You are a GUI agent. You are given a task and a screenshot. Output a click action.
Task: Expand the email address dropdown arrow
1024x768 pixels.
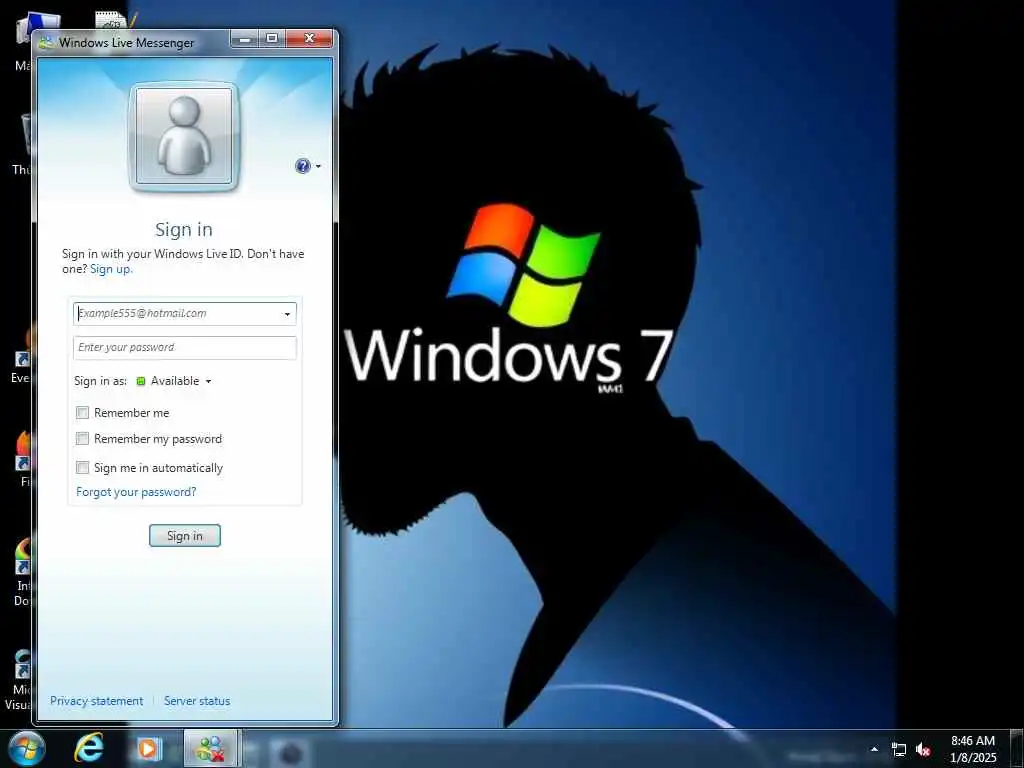click(x=287, y=314)
